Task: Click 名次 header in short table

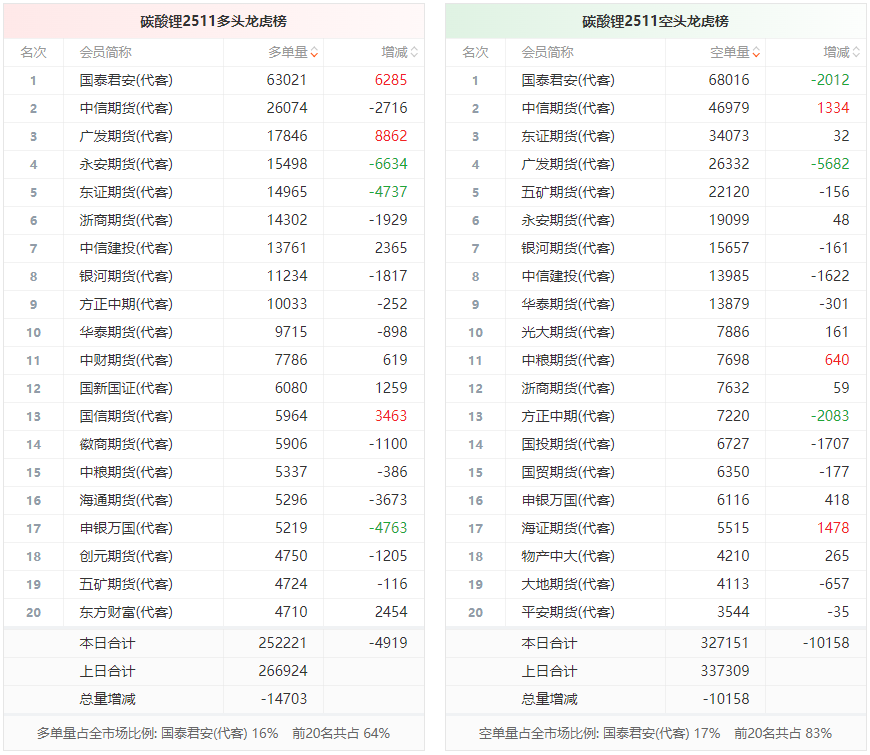Action: tap(476, 53)
